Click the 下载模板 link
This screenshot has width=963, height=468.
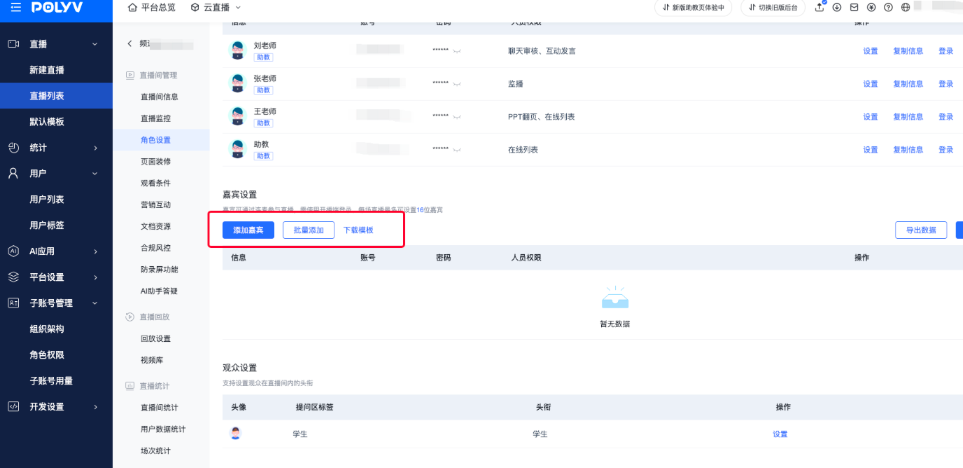coord(358,230)
